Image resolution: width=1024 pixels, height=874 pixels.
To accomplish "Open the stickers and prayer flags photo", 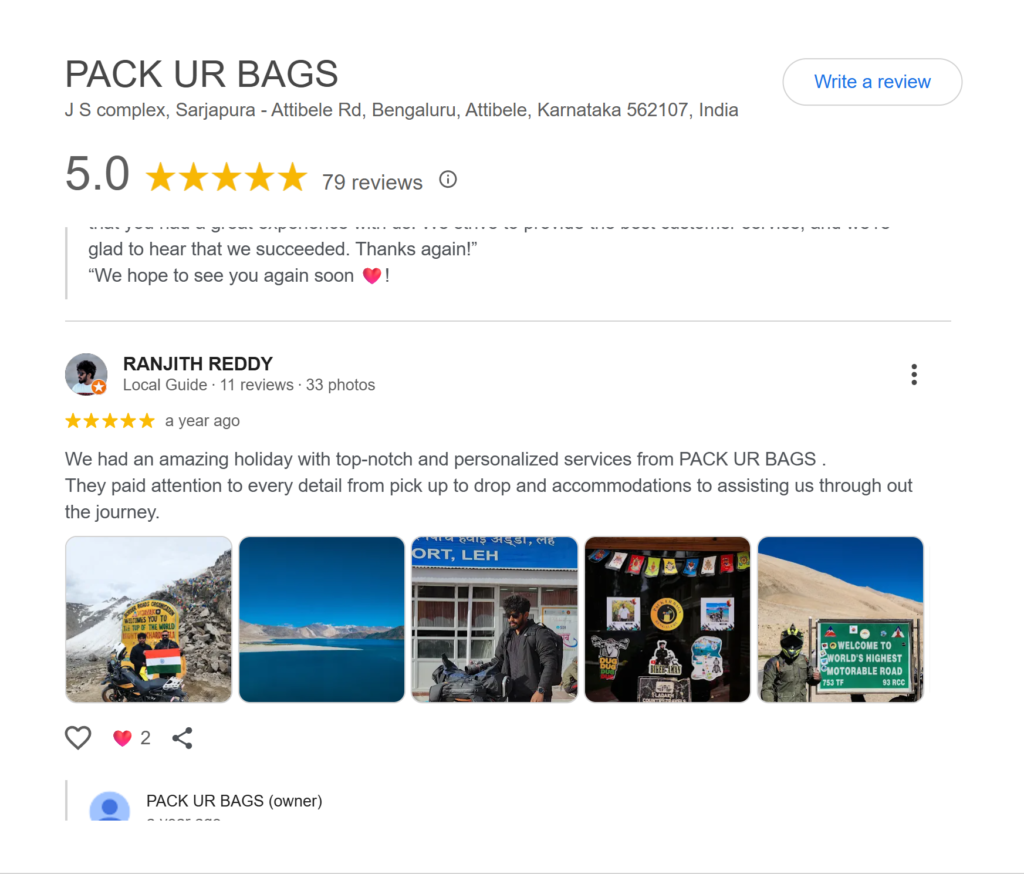I will pos(667,619).
